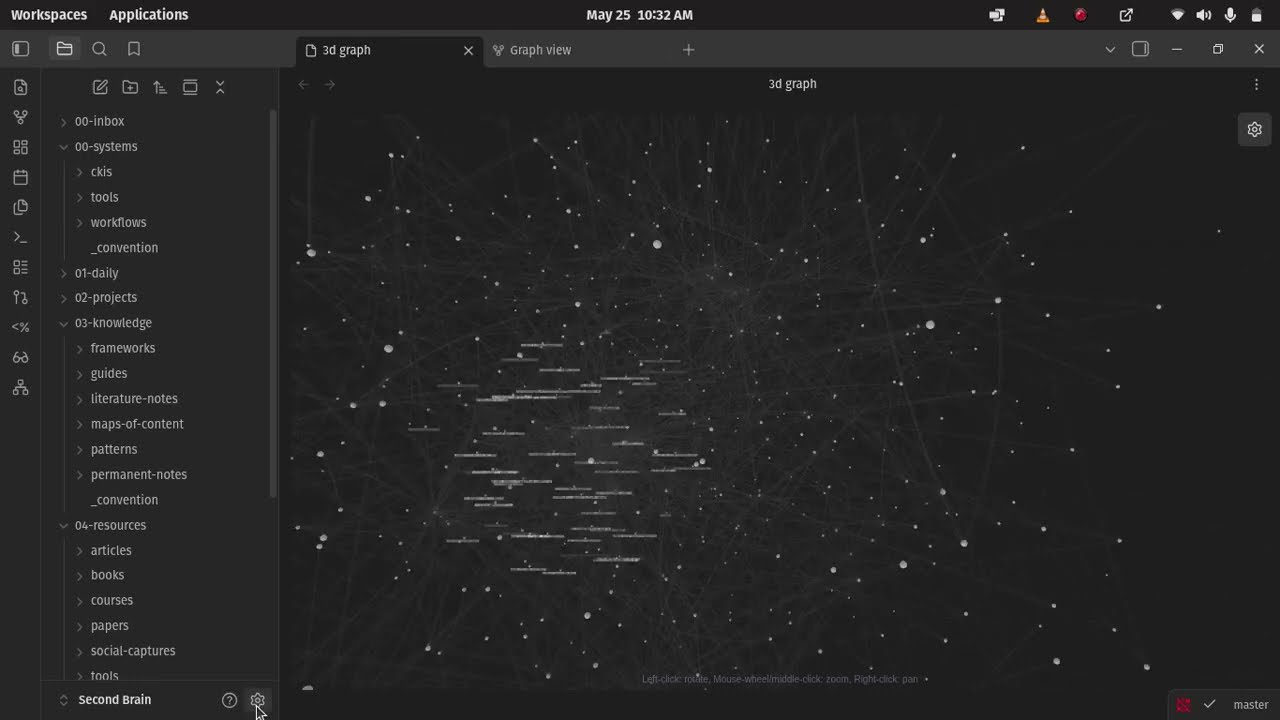
Task: Switch to the Graph view tab
Action: [540, 50]
